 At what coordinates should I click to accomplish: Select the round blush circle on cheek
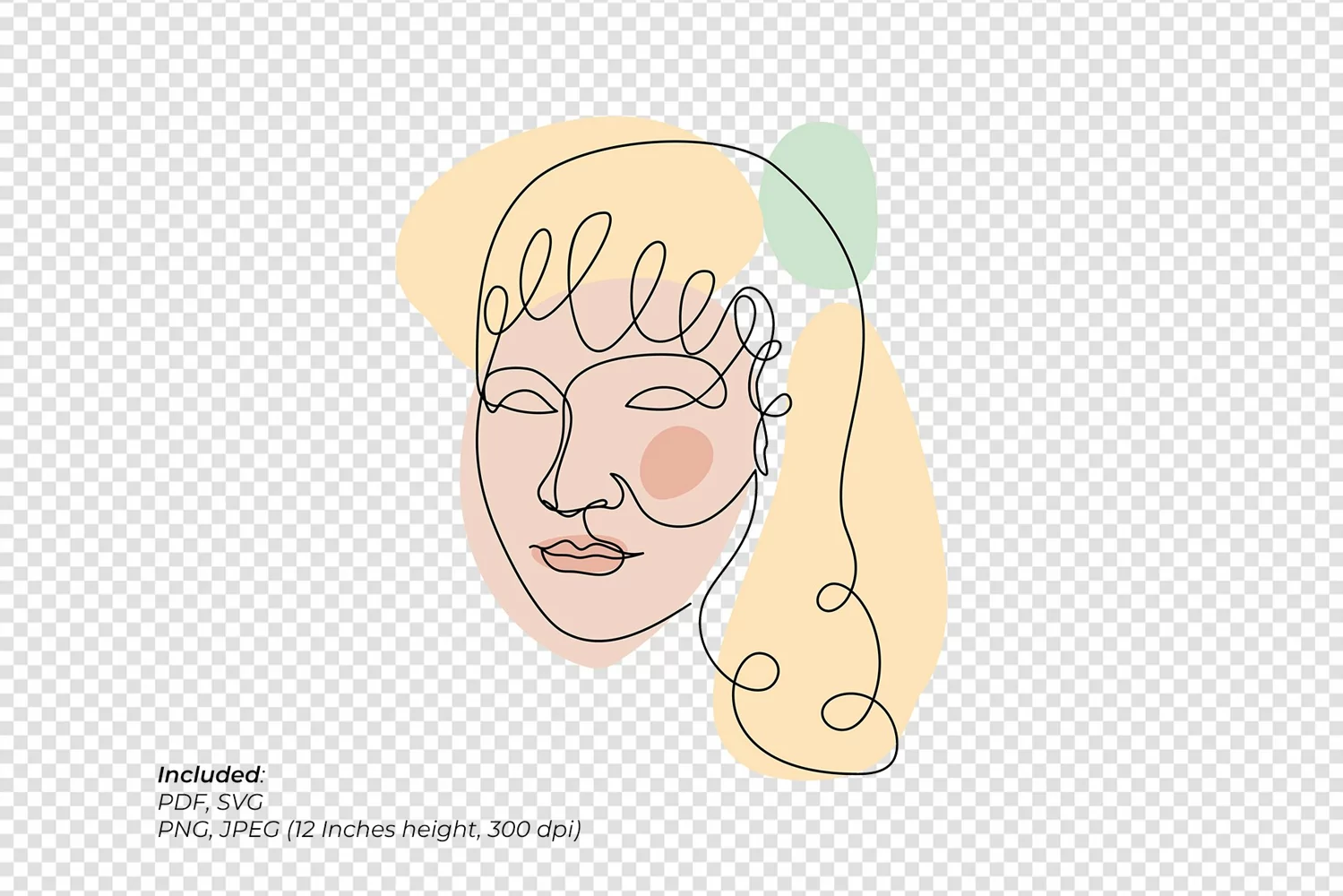(677, 462)
